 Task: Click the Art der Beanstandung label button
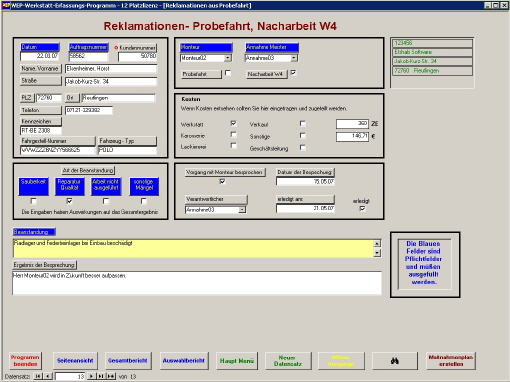pyautogui.click(x=88, y=170)
